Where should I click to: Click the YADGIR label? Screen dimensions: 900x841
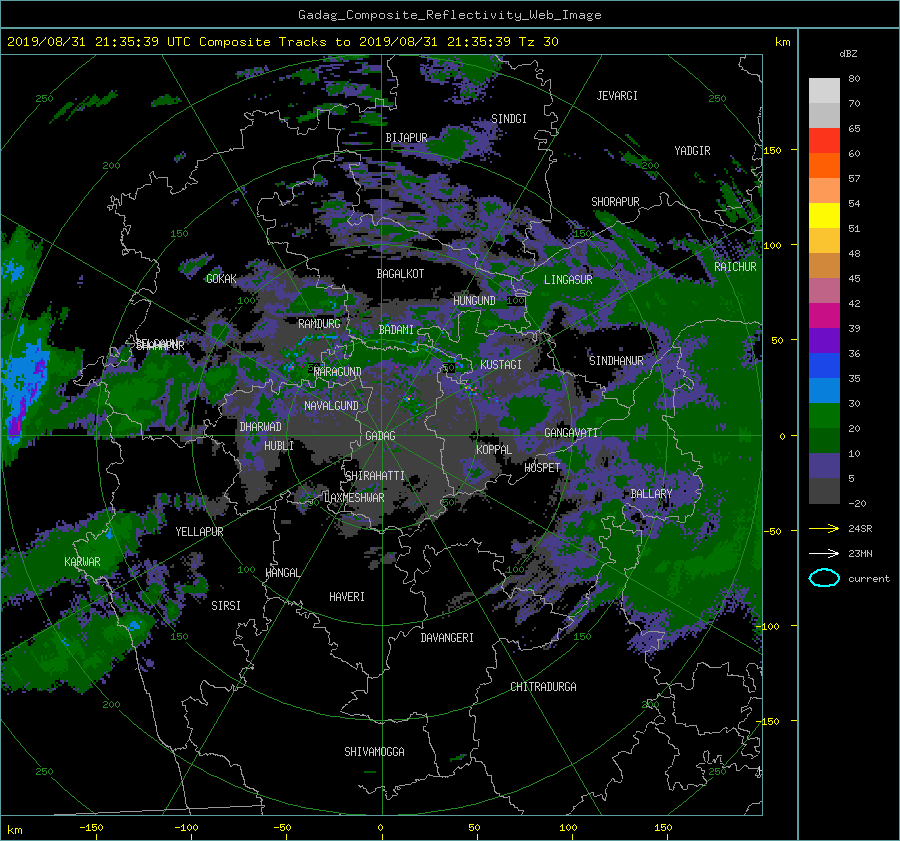tap(692, 151)
